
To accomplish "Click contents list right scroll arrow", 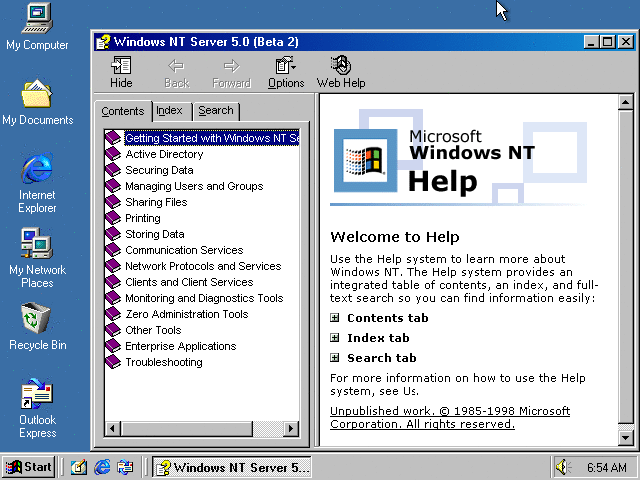I will coord(291,429).
